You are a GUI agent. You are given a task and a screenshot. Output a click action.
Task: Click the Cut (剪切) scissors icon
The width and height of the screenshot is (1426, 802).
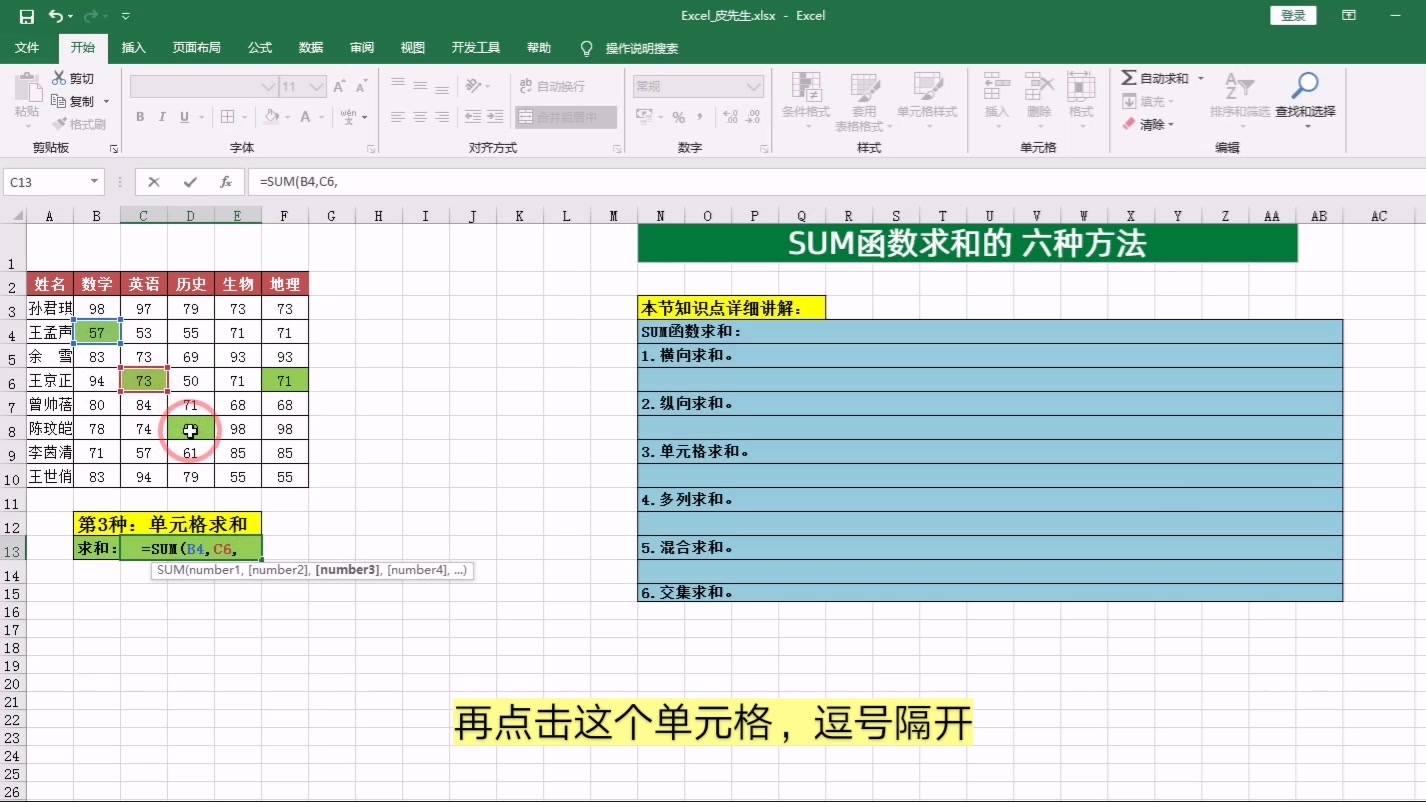click(x=59, y=78)
